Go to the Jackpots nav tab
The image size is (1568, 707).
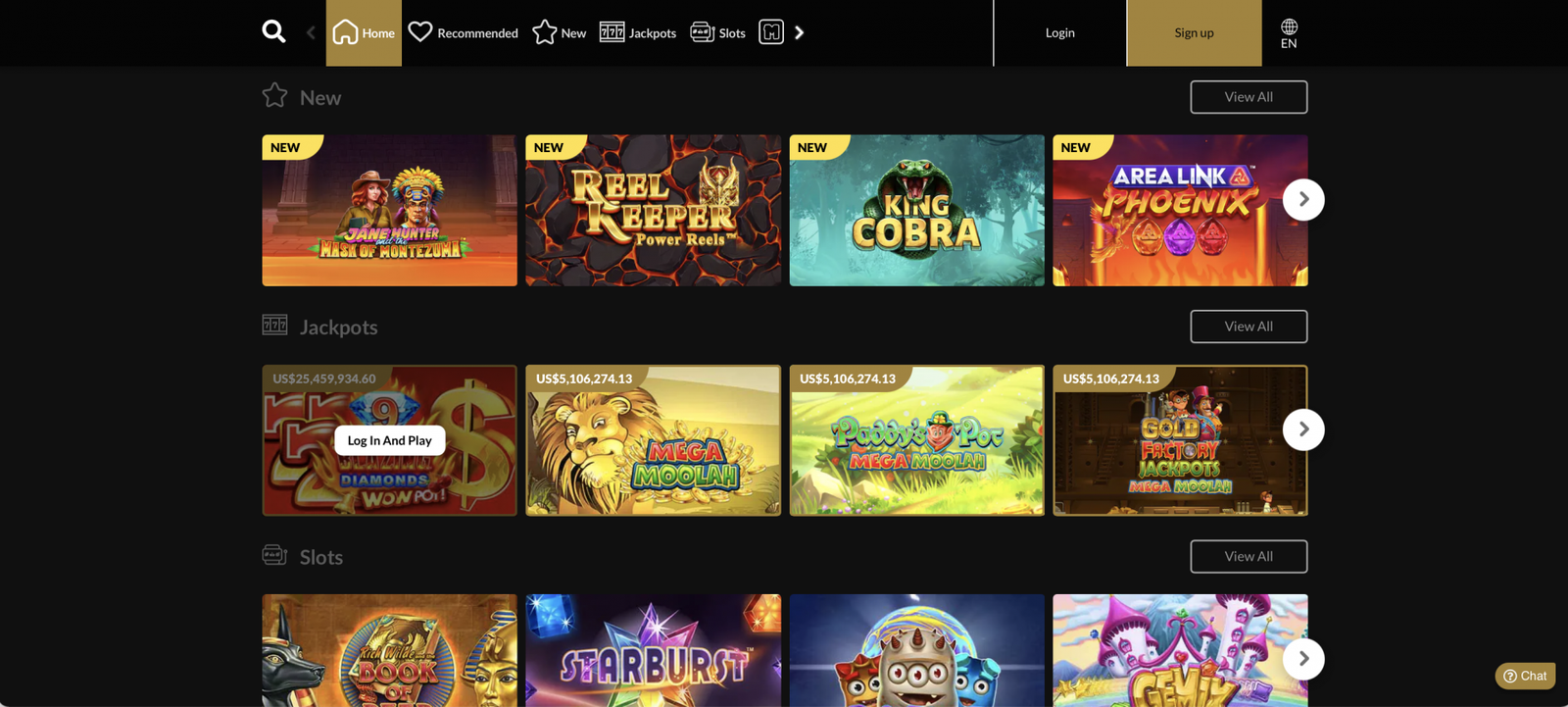coord(638,32)
